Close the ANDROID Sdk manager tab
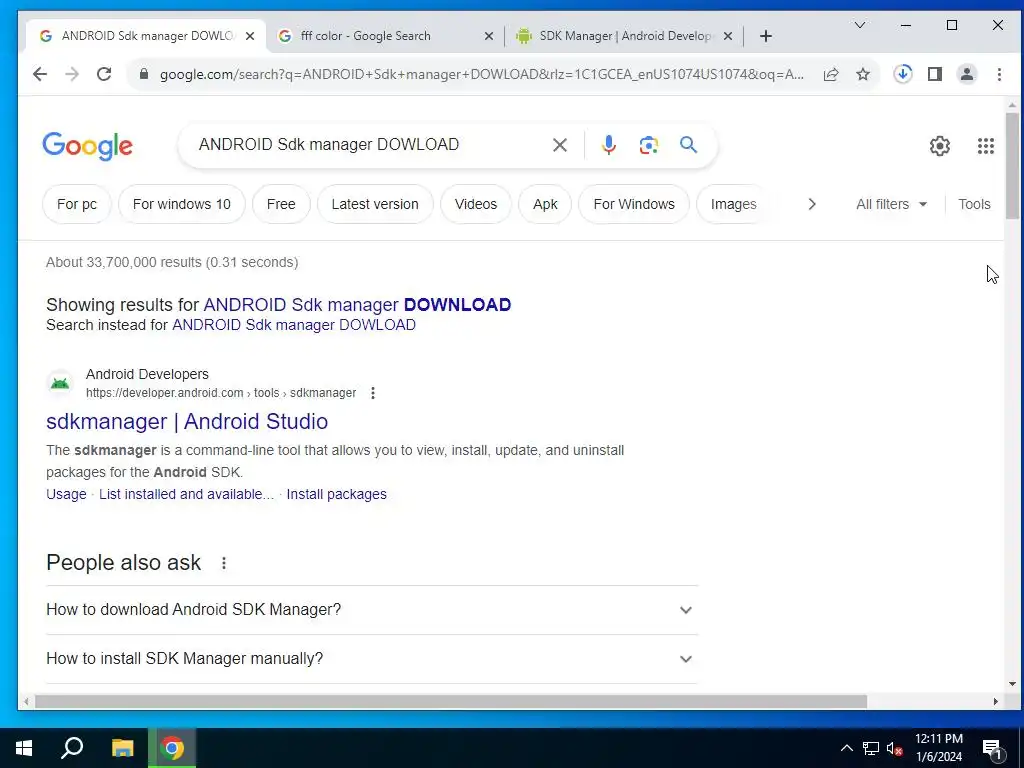The image size is (1024, 768). point(249,36)
